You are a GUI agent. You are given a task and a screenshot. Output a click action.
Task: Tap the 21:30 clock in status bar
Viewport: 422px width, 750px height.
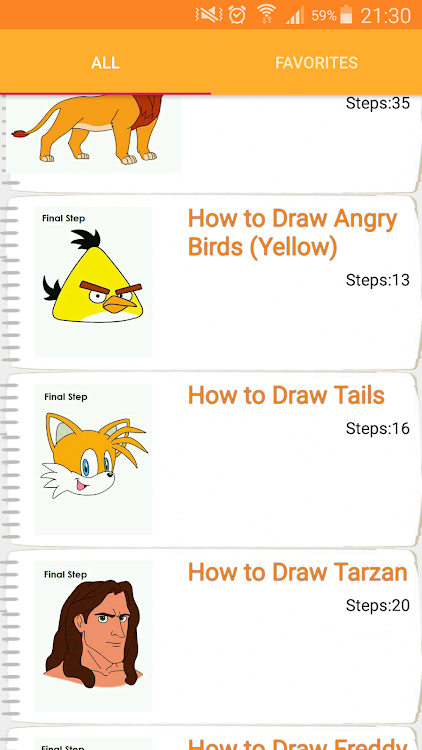coord(385,16)
